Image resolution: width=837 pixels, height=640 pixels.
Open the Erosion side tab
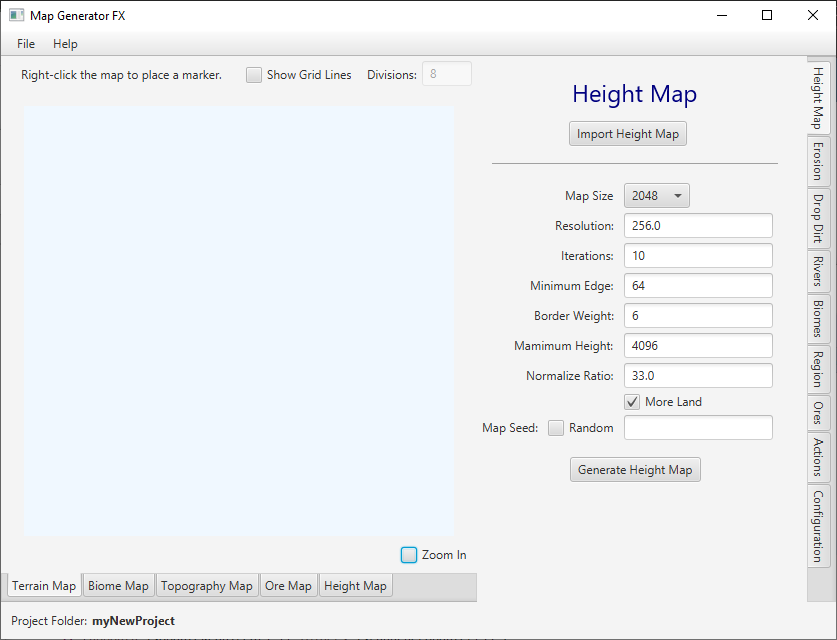point(818,161)
